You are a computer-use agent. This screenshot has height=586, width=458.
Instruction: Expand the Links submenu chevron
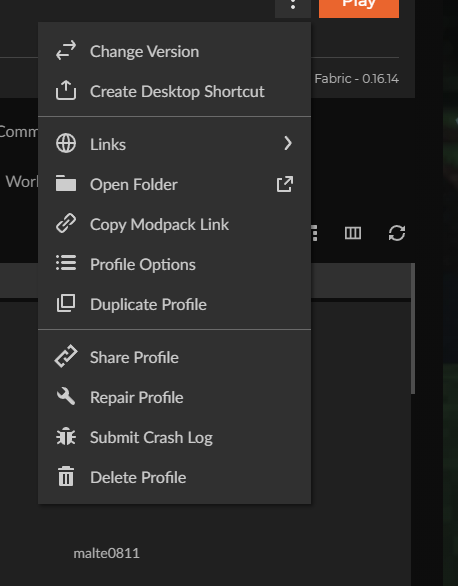[x=288, y=144]
